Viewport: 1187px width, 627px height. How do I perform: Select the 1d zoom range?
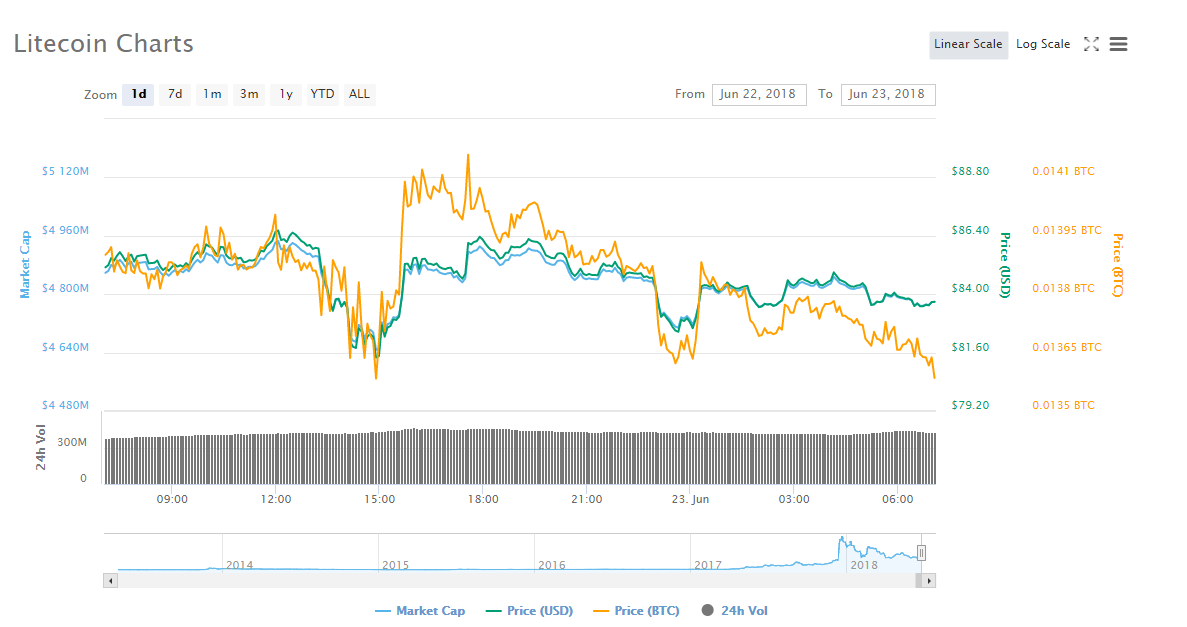click(x=139, y=94)
